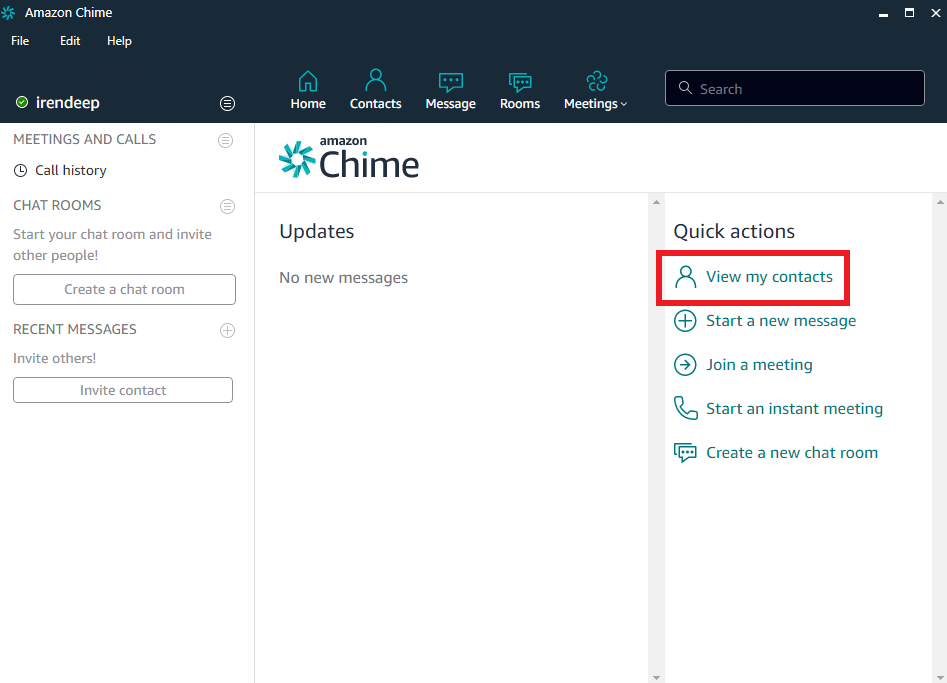Click the Amazon Chime title bar icon
This screenshot has width=947, height=683.
pos(8,13)
